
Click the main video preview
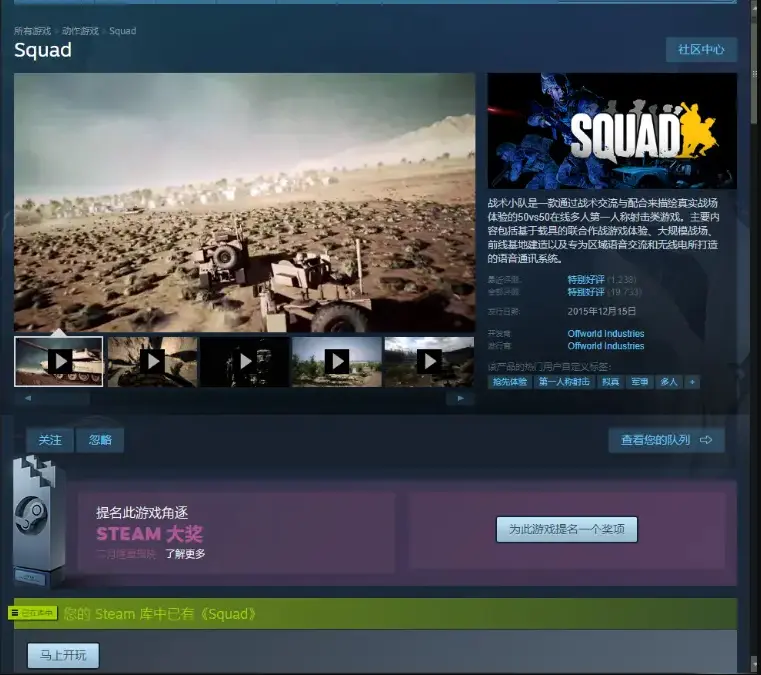pos(245,202)
